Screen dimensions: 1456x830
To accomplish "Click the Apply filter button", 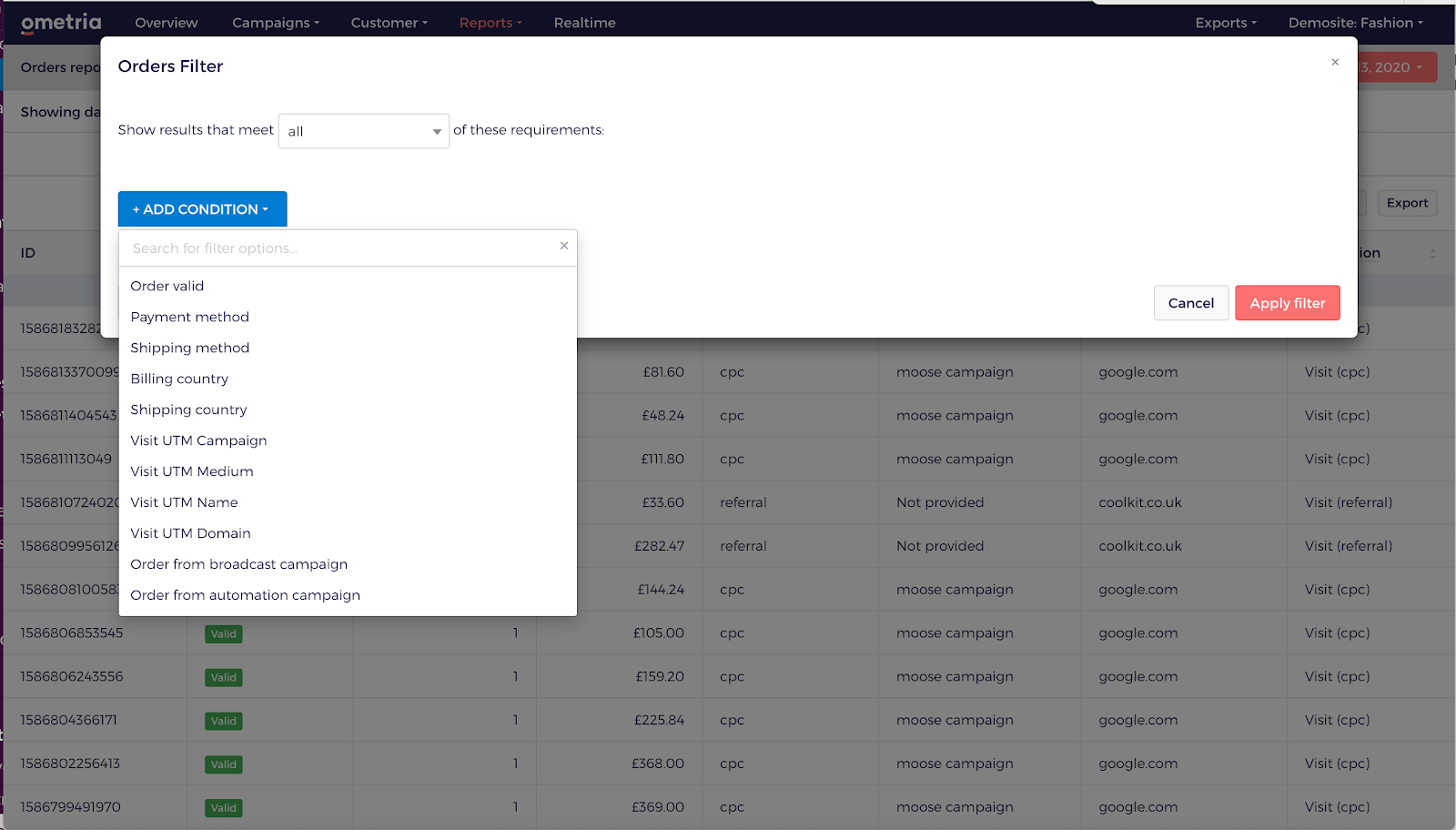I will [x=1287, y=302].
